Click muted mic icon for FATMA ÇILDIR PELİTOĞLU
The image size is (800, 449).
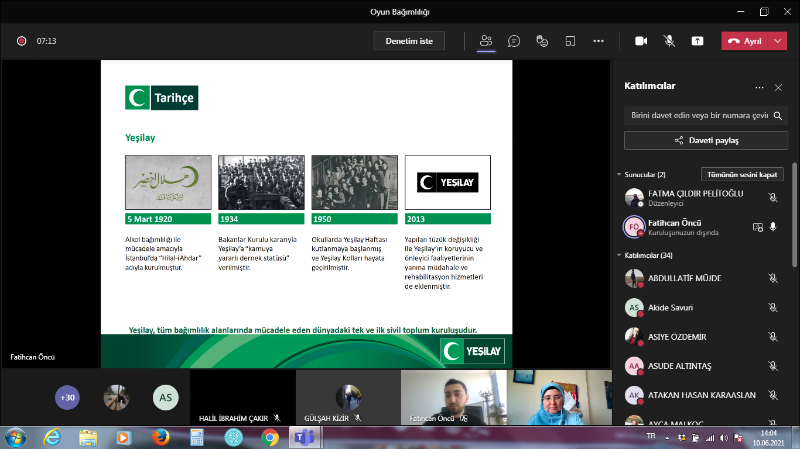pos(773,197)
